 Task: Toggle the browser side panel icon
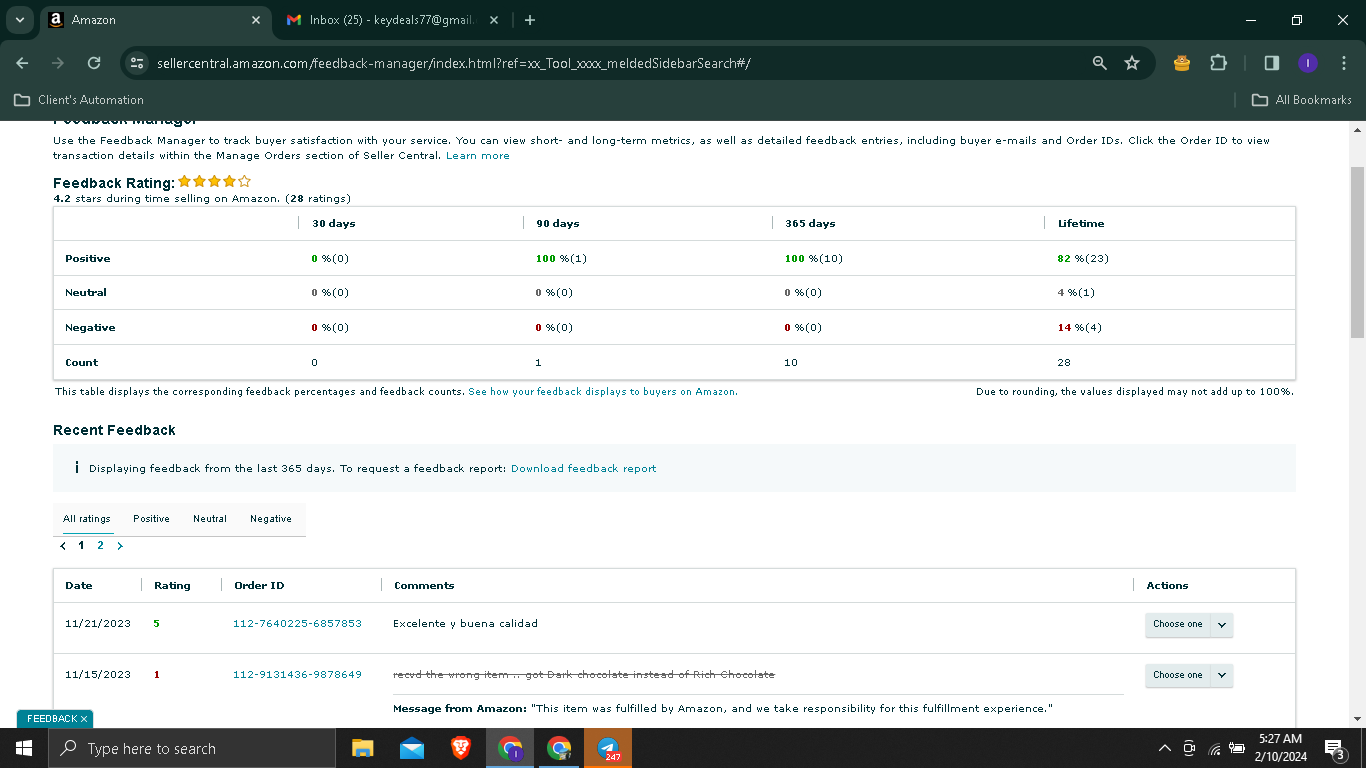click(1272, 63)
